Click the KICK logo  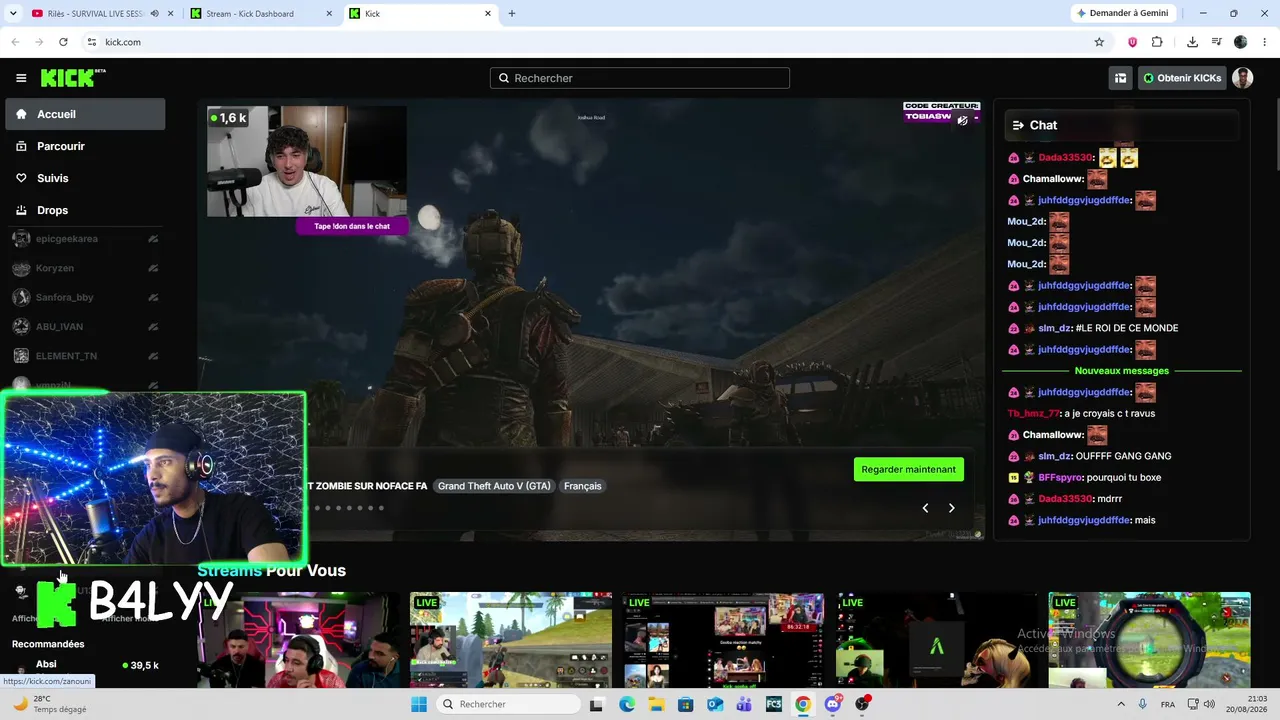tap(73, 78)
